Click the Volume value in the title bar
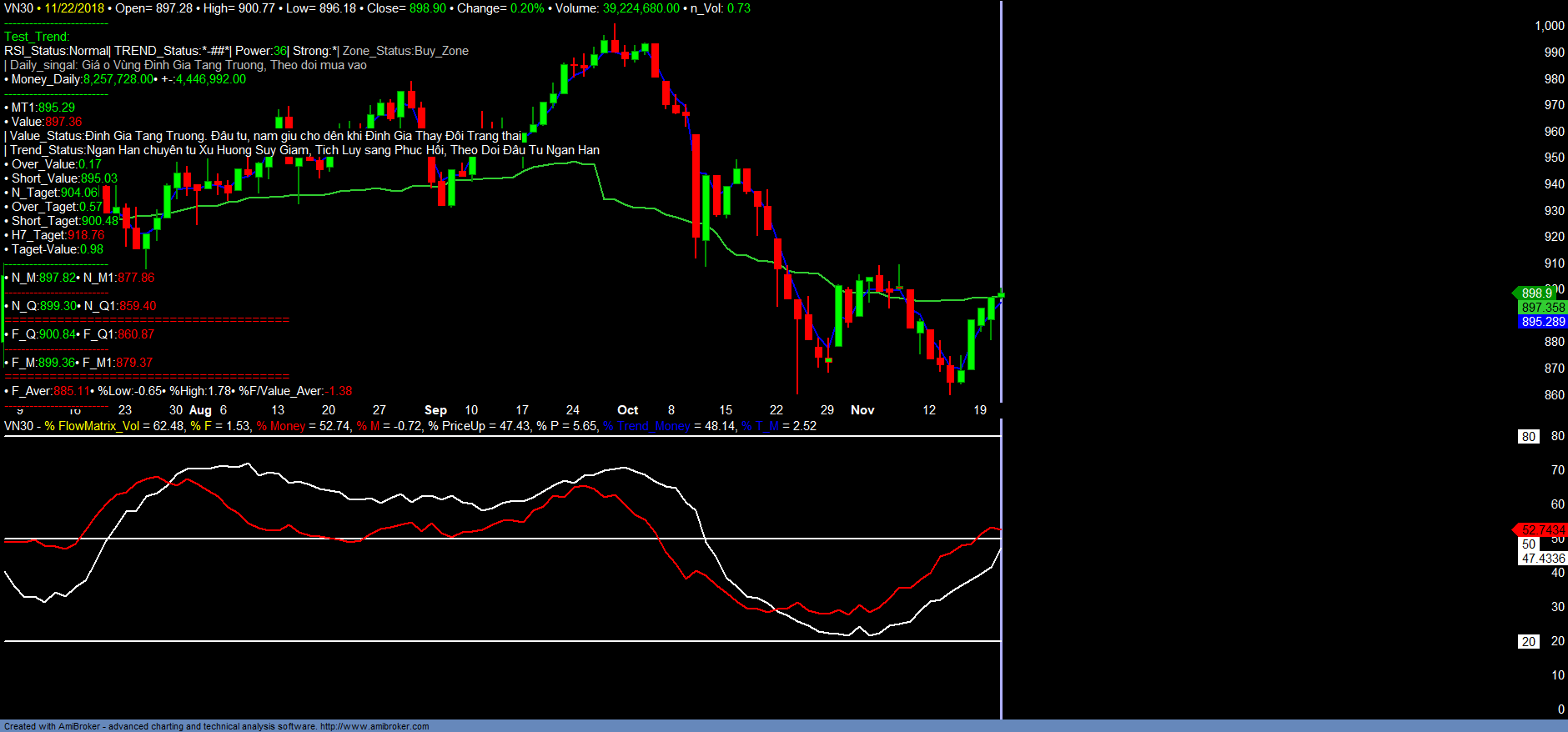 click(641, 8)
